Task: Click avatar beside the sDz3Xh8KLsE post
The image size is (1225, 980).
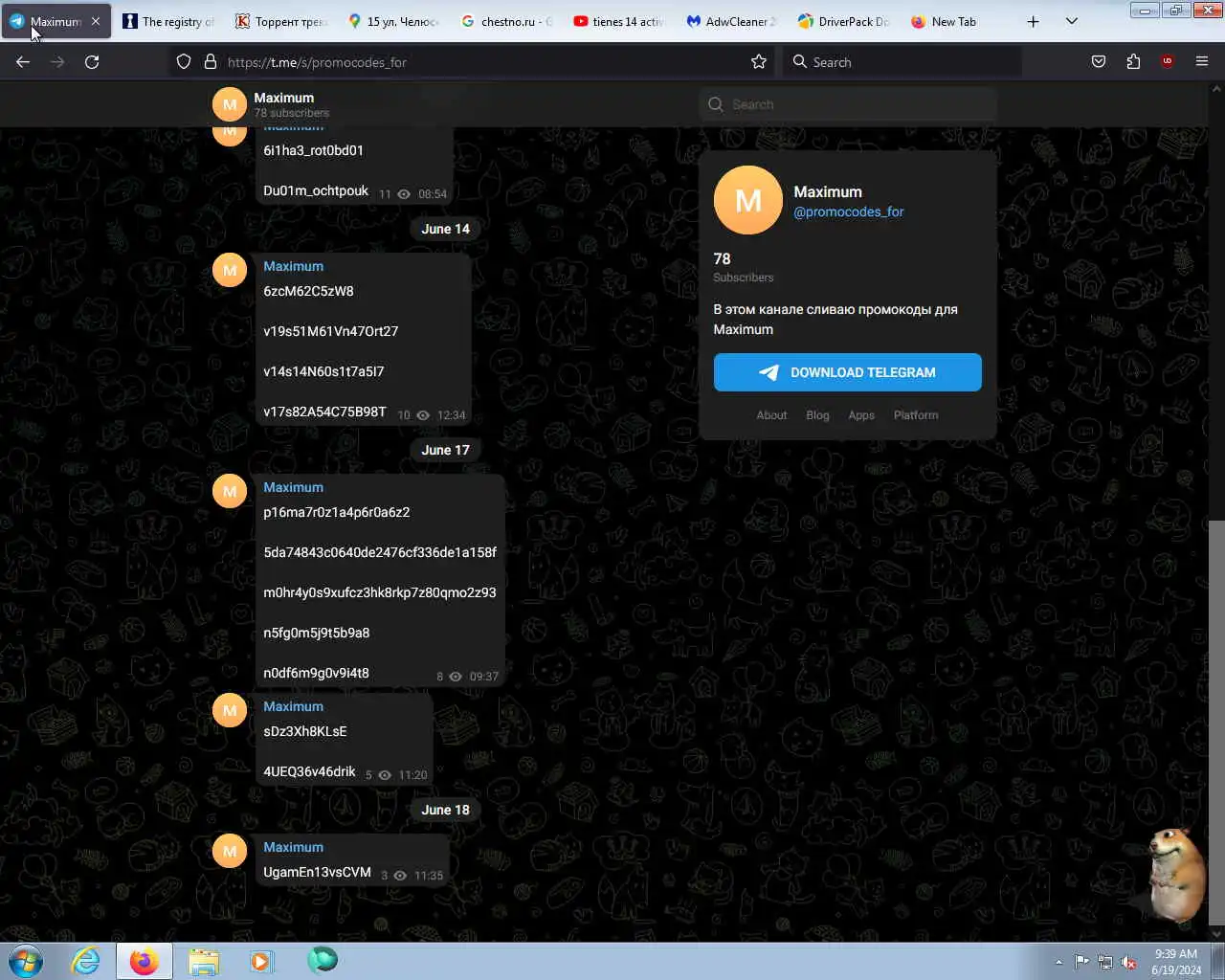Action: point(230,710)
